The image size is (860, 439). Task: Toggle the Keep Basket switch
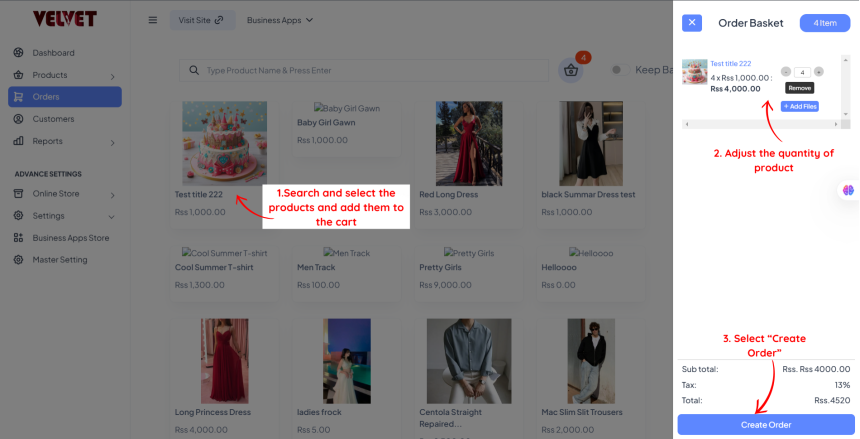click(x=616, y=70)
